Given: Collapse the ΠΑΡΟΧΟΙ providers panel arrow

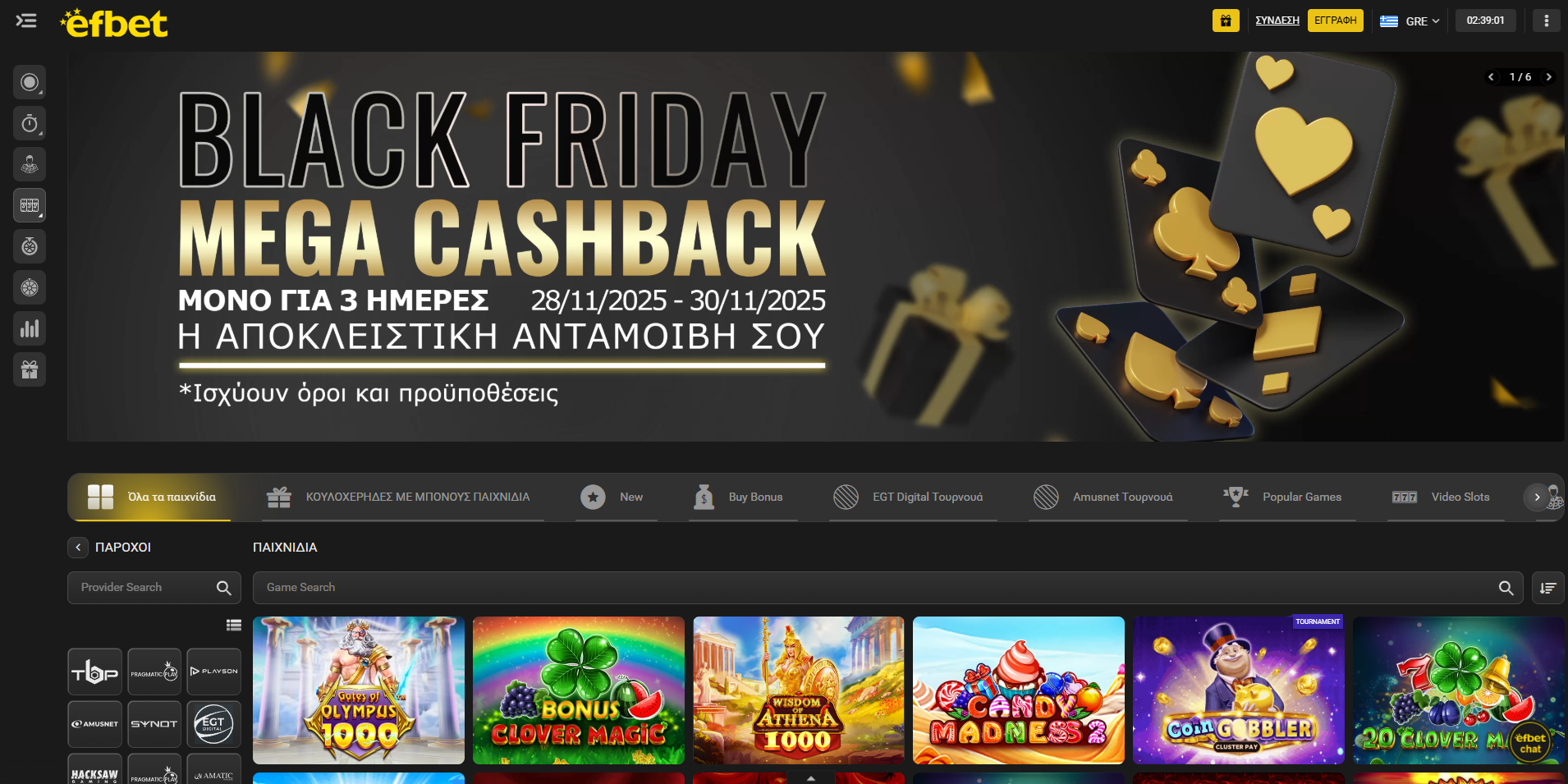Looking at the screenshot, I should [78, 547].
